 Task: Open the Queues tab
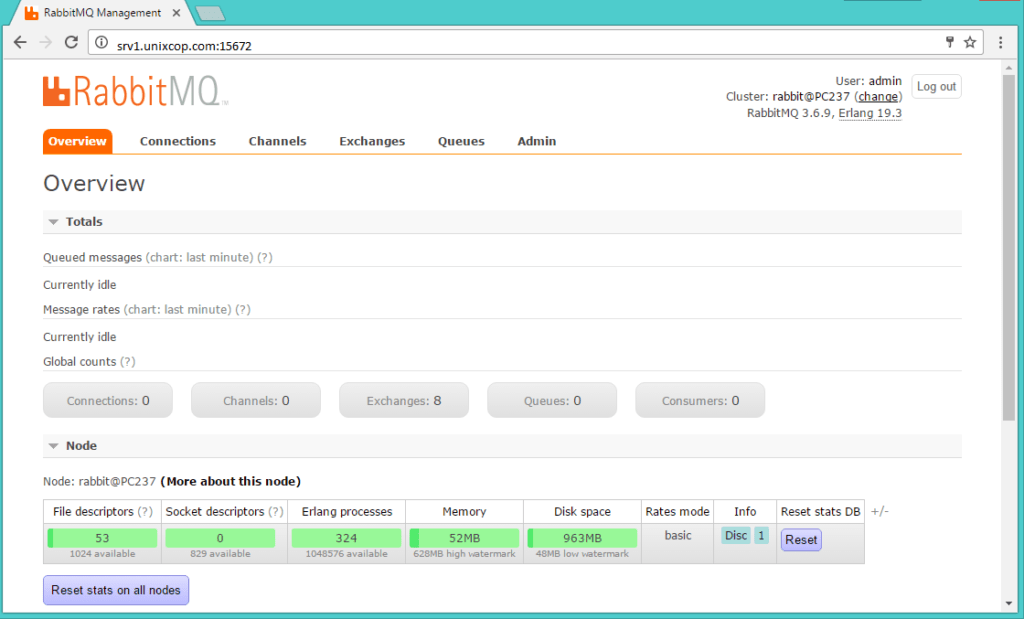[461, 141]
